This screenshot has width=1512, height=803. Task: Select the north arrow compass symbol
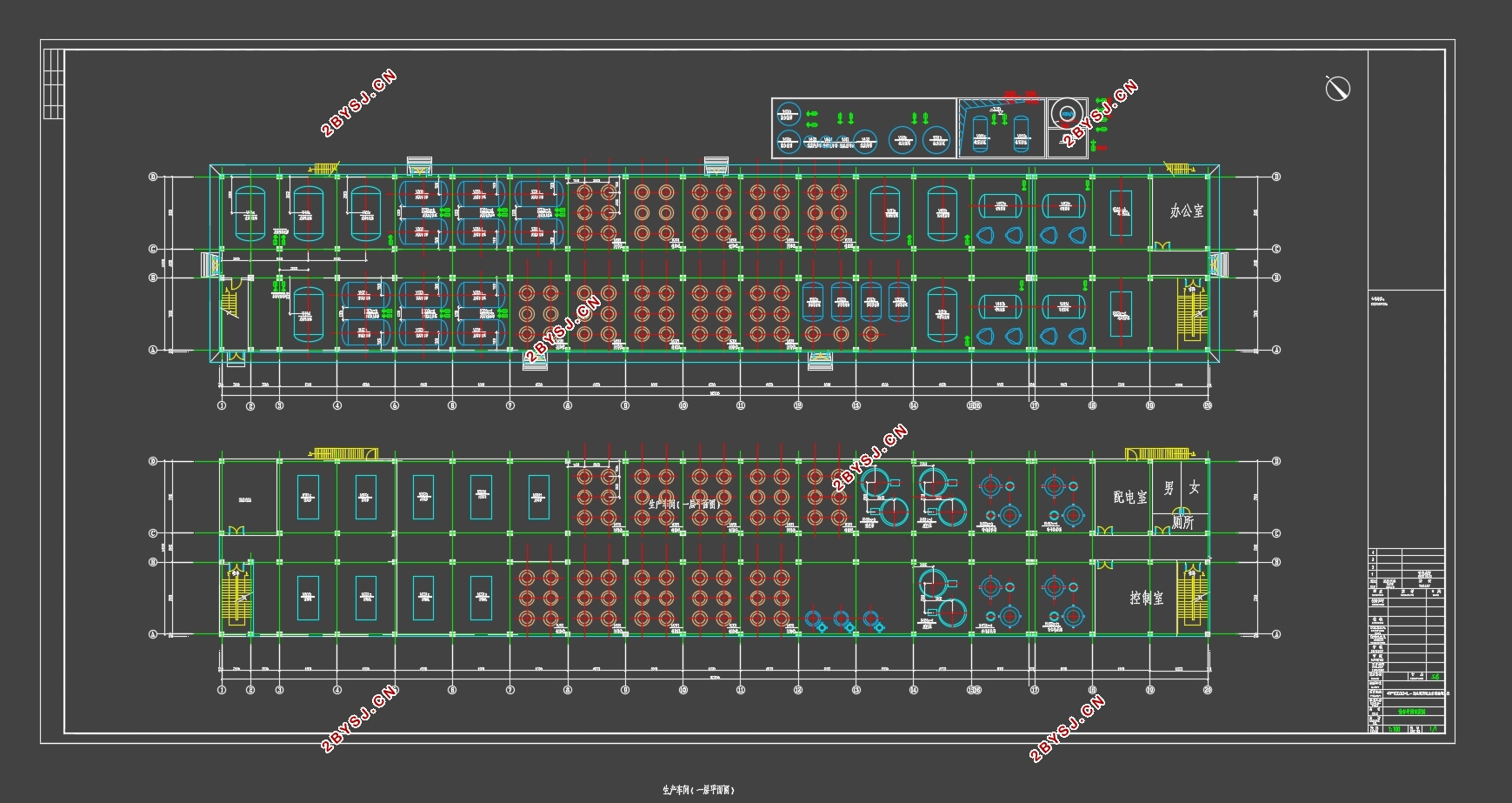1337,88
